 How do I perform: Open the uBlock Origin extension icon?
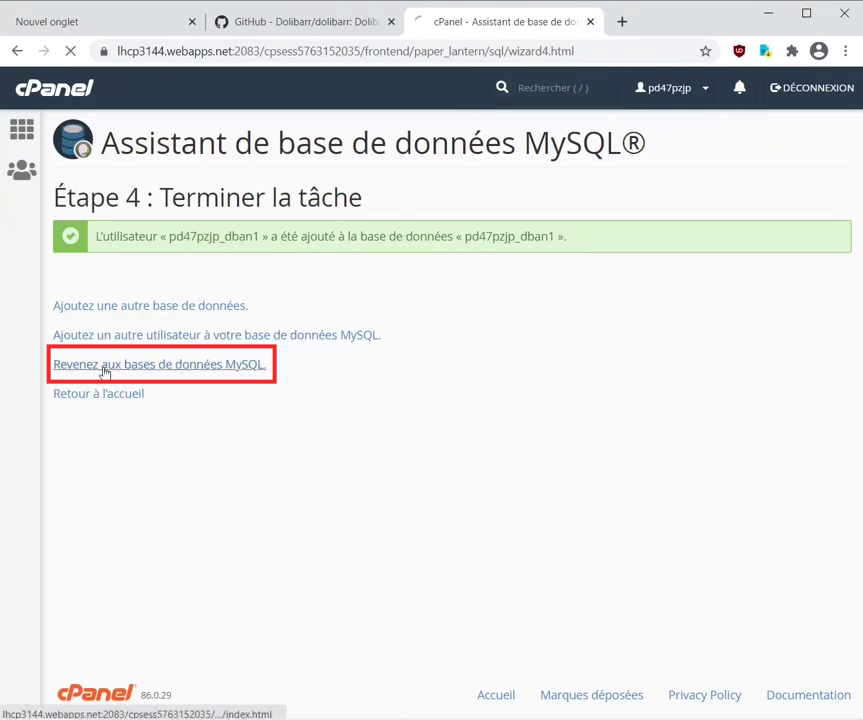739,51
